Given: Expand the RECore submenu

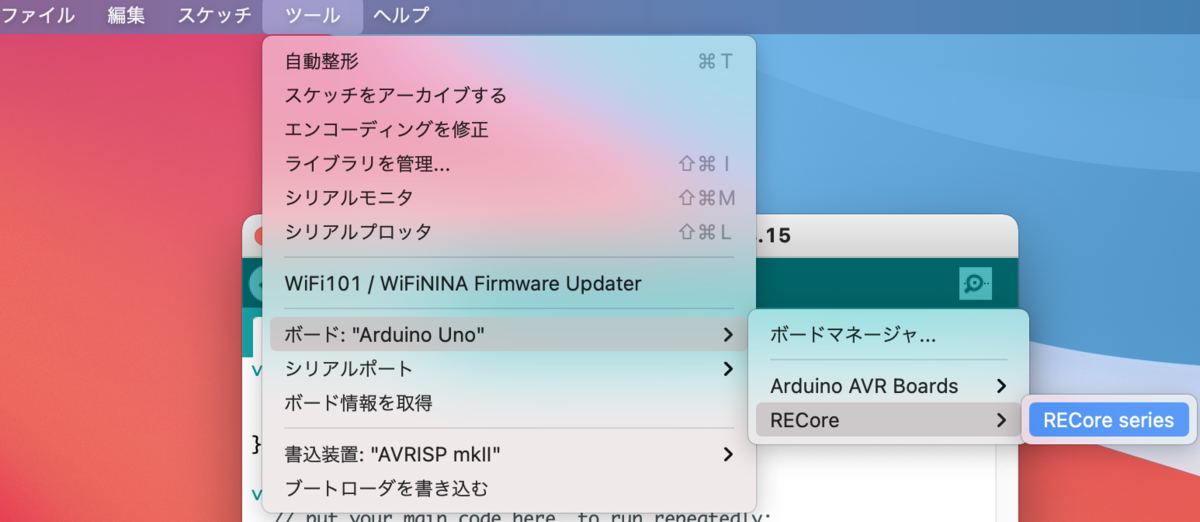Looking at the screenshot, I should pos(888,420).
